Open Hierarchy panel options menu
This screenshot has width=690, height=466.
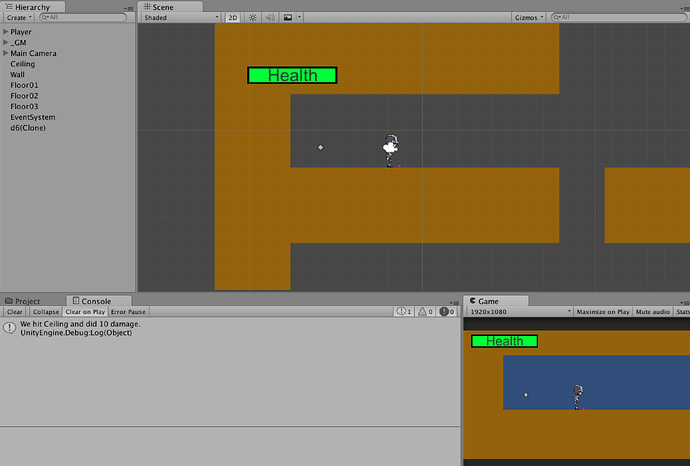(128, 8)
